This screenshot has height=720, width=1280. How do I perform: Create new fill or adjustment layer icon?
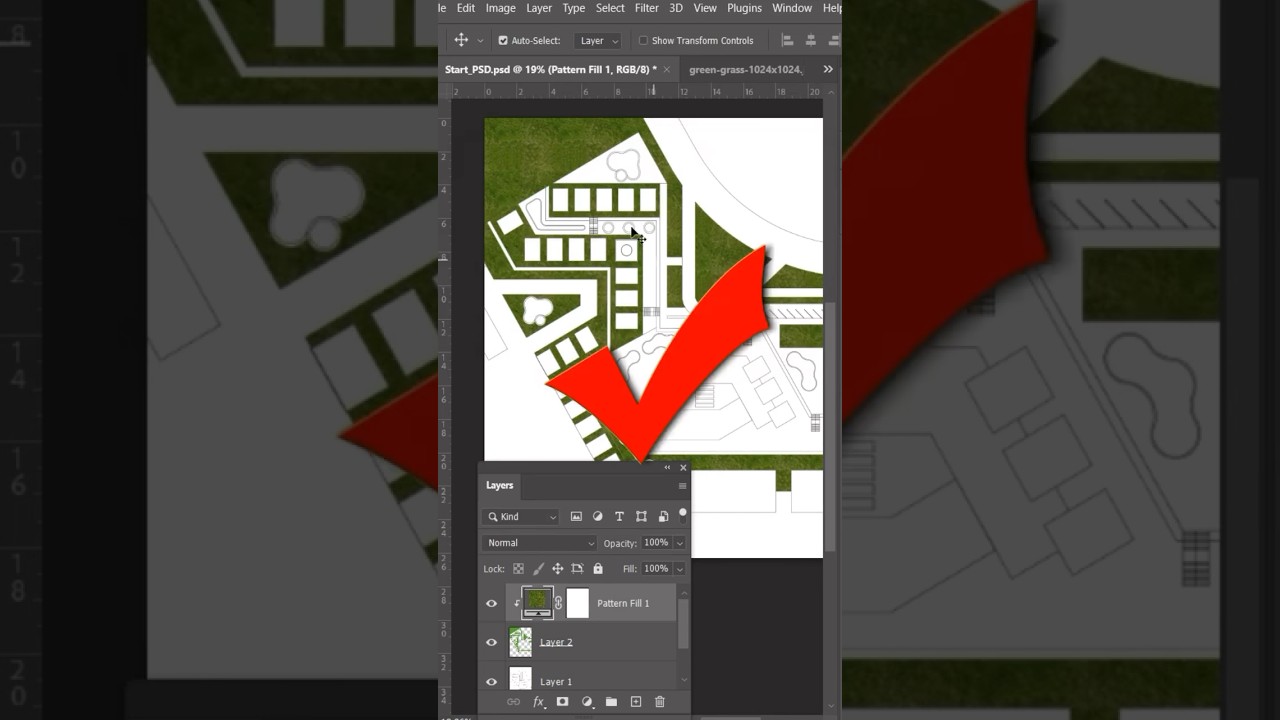(x=587, y=702)
